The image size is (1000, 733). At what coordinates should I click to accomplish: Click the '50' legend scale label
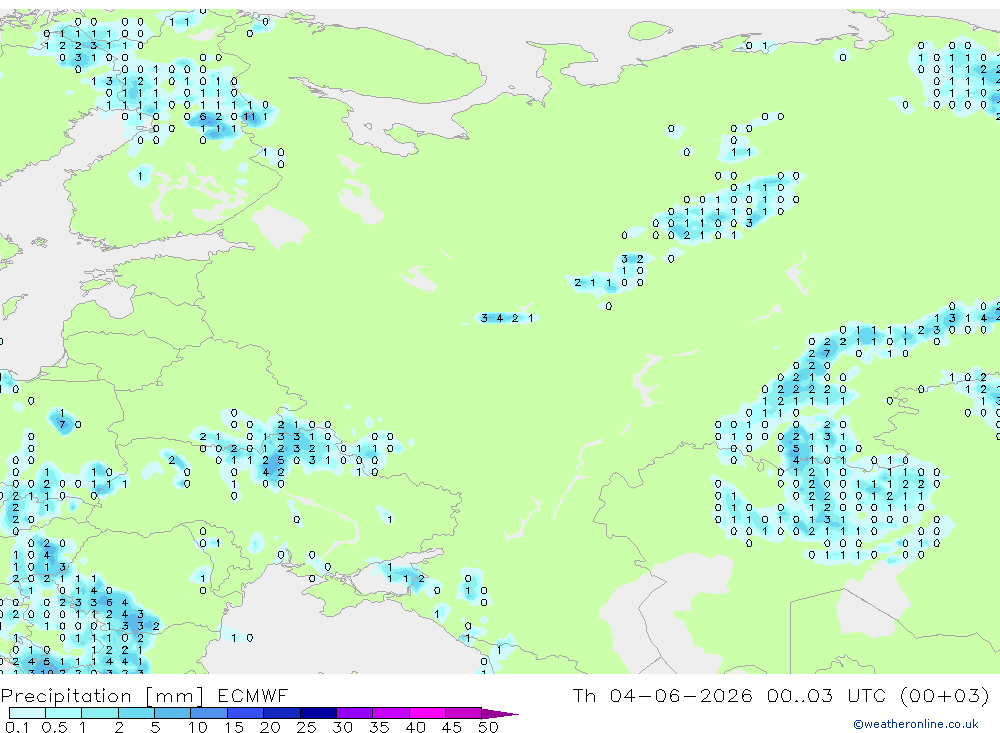coord(488,727)
